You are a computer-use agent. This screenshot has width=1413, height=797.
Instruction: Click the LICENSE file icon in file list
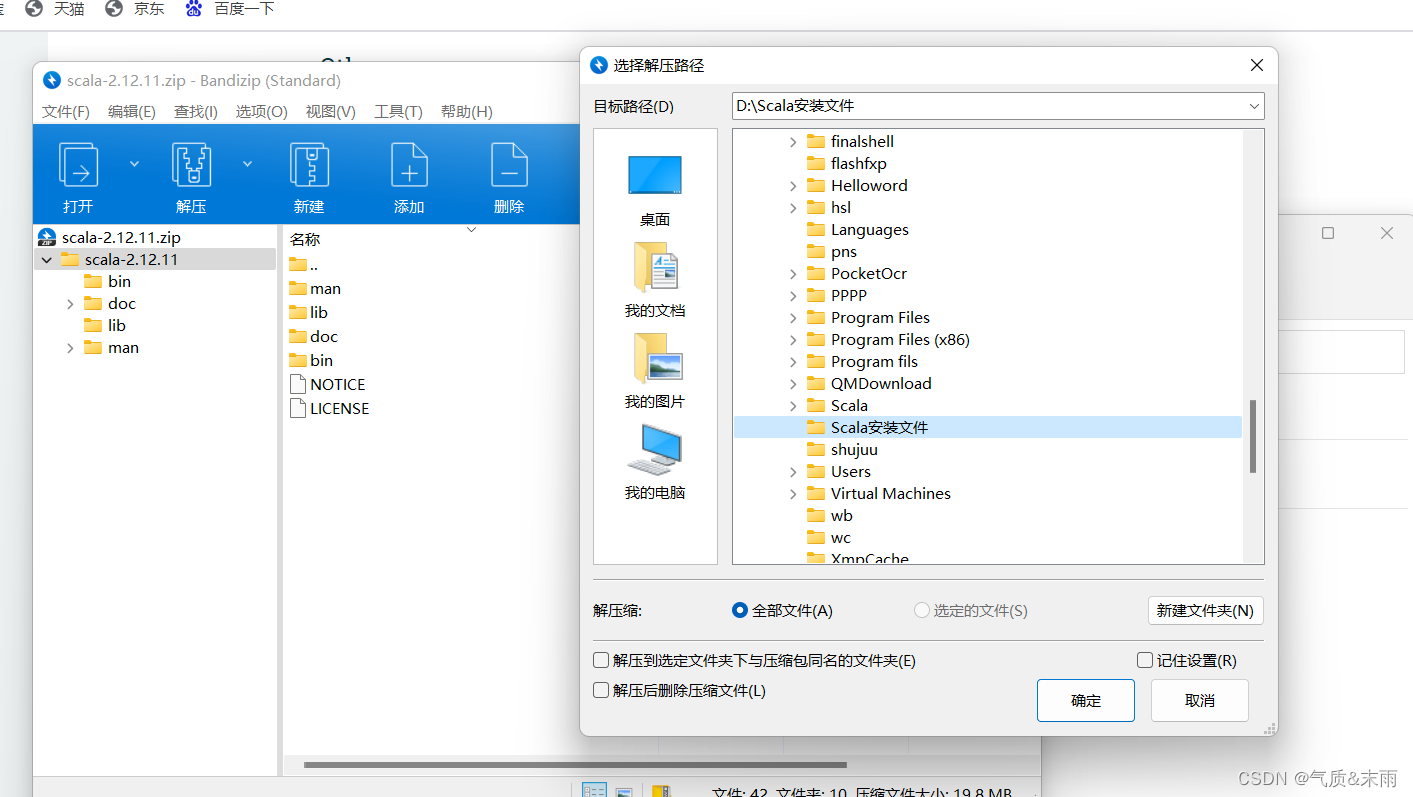(x=297, y=408)
